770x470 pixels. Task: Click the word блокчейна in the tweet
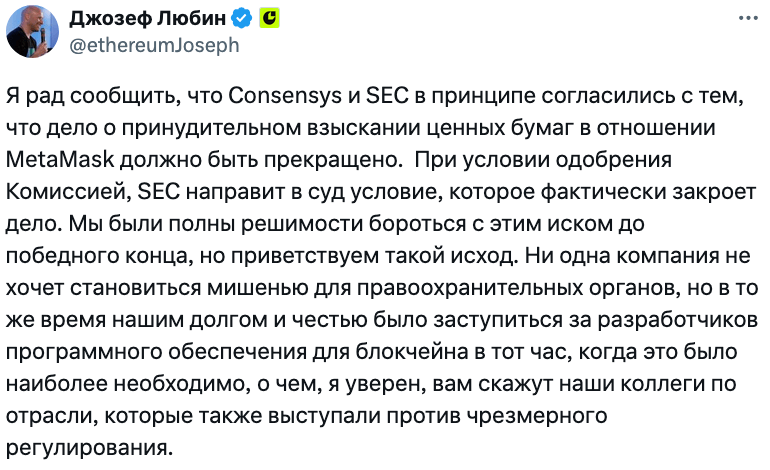coord(412,352)
